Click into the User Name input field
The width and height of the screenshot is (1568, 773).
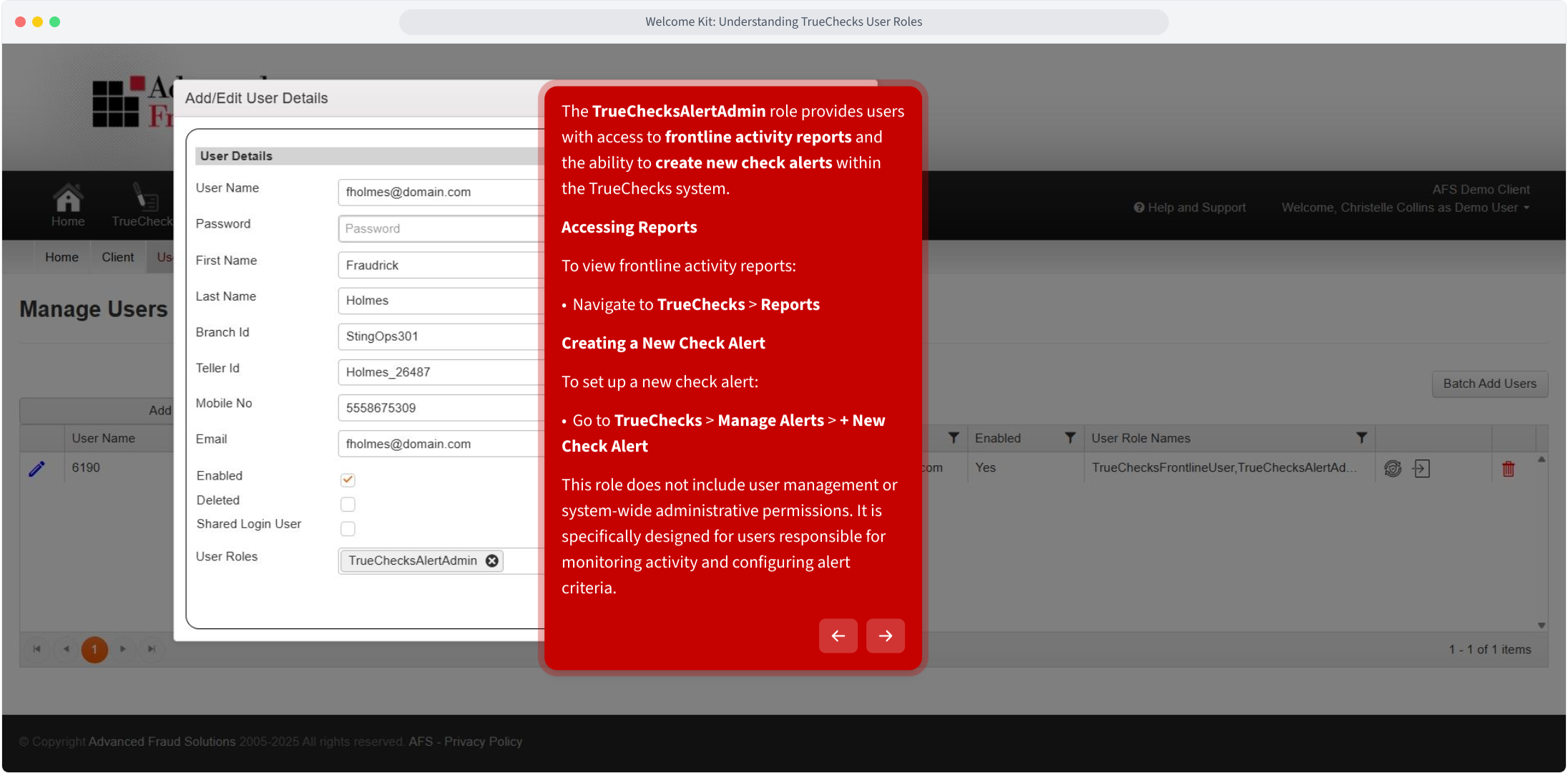click(x=441, y=192)
